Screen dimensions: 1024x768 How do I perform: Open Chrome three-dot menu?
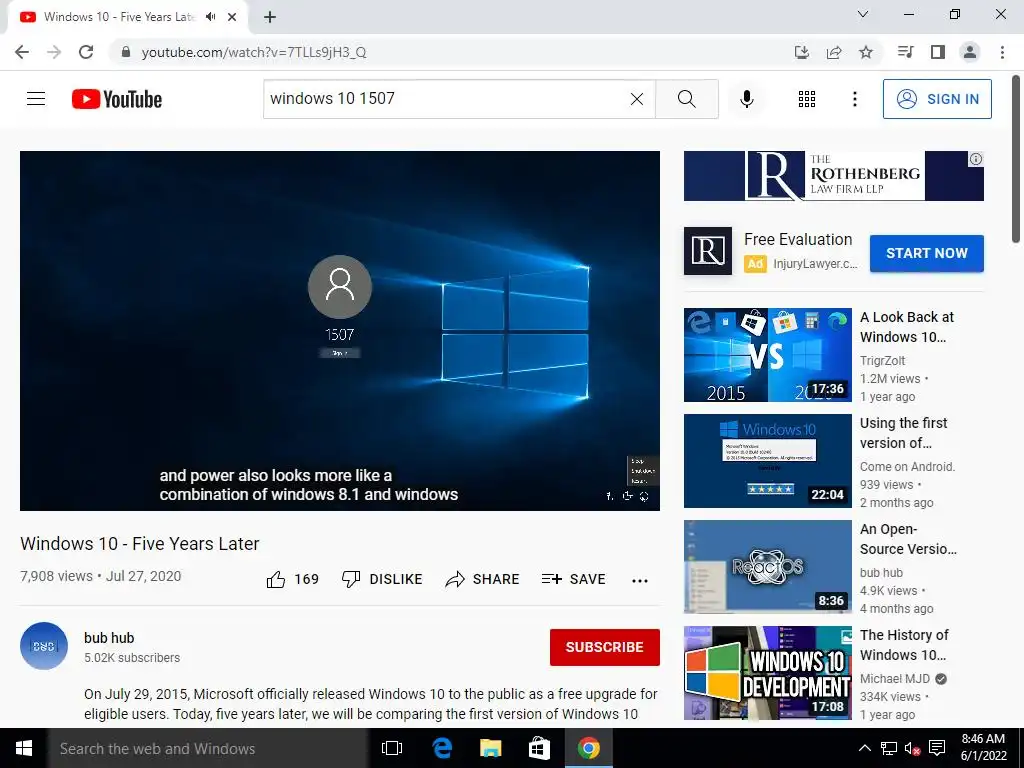pos(1002,52)
